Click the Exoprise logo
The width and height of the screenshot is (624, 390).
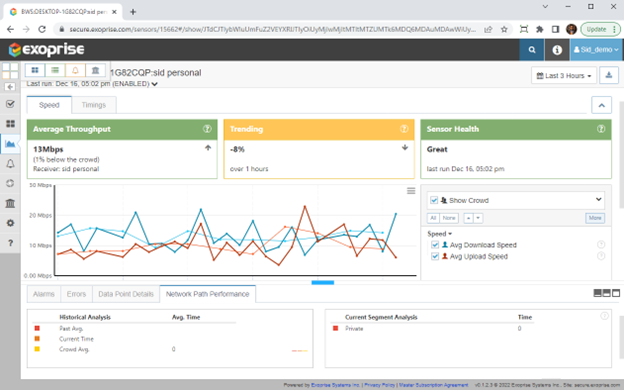pyautogui.click(x=47, y=50)
